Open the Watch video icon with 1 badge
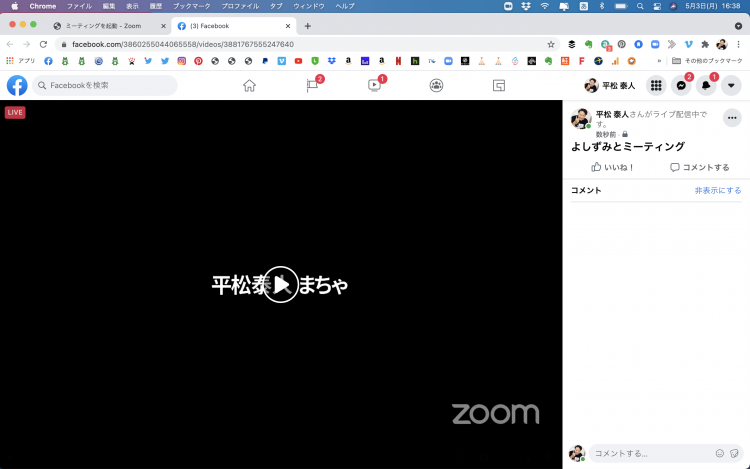750x469 pixels. [x=374, y=86]
